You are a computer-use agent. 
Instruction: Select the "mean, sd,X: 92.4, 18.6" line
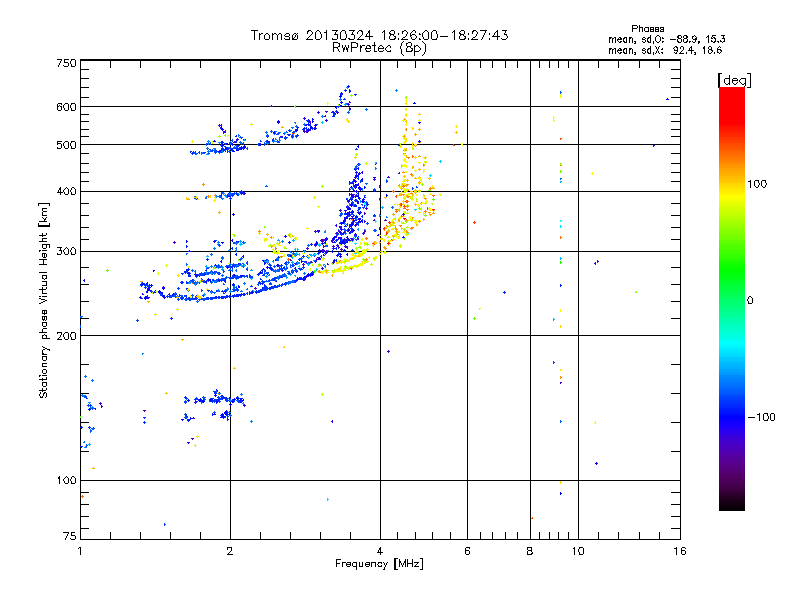(x=665, y=50)
